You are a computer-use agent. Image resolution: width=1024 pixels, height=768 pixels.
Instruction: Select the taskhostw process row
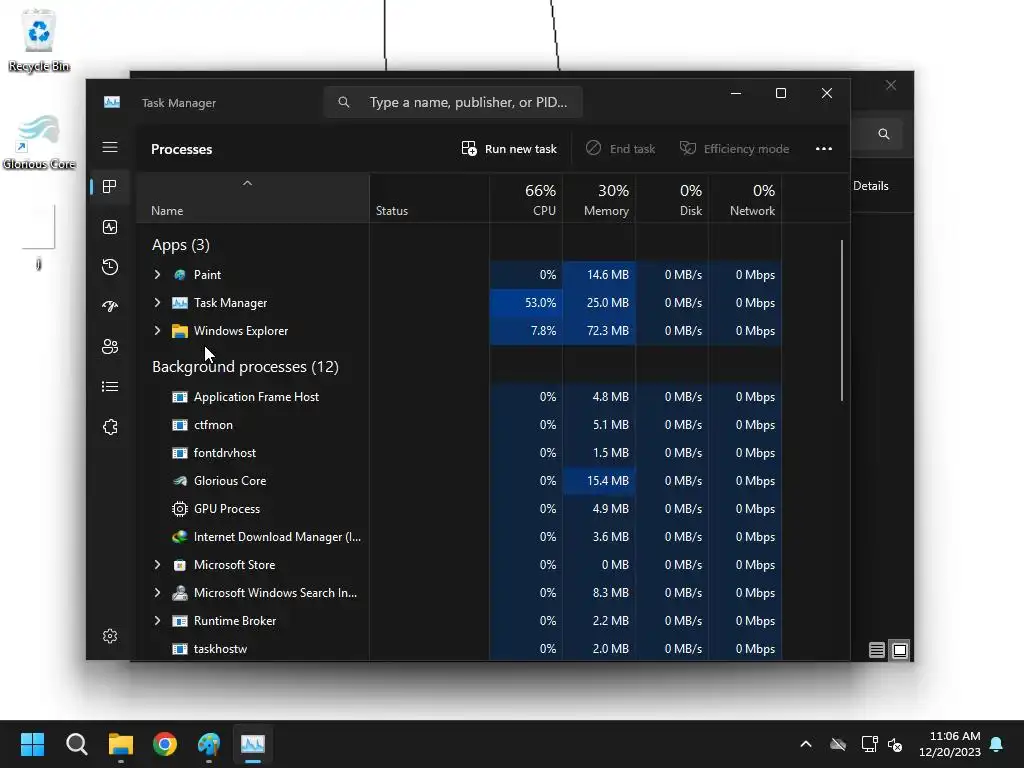(459, 649)
